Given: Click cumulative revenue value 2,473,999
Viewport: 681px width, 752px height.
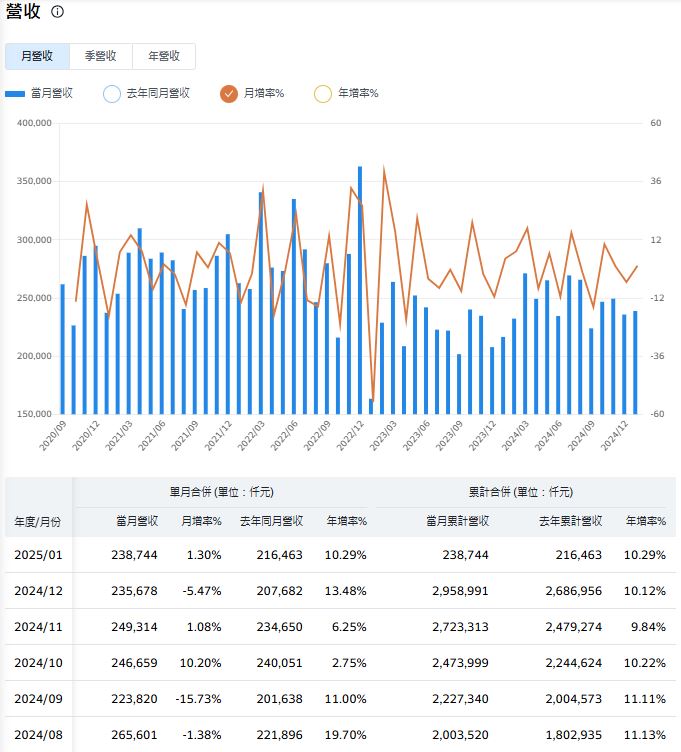Looking at the screenshot, I should coord(460,663).
